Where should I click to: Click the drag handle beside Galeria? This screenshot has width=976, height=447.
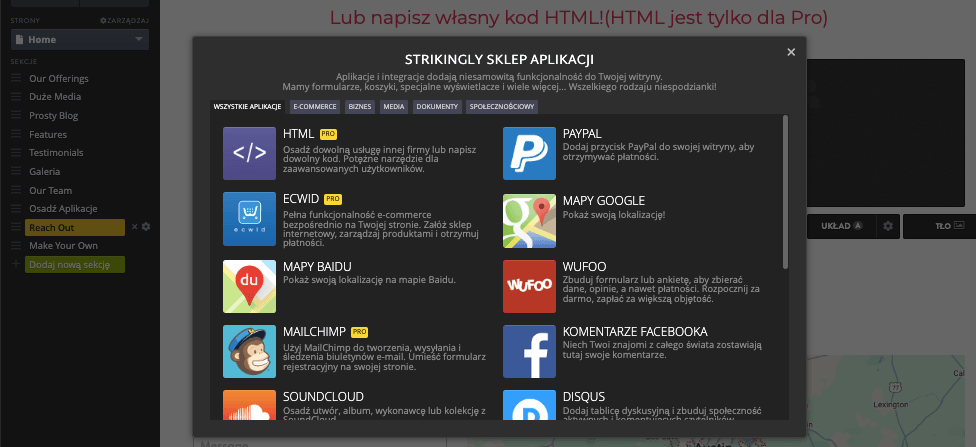pos(16,171)
